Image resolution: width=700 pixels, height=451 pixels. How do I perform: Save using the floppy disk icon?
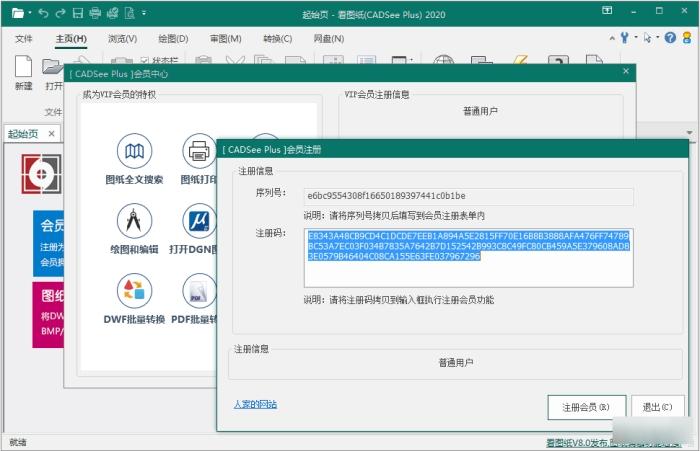click(x=78, y=13)
